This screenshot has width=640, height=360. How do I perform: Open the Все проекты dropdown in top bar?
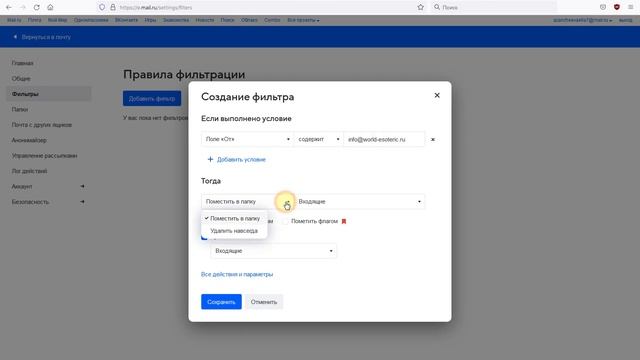click(x=303, y=20)
